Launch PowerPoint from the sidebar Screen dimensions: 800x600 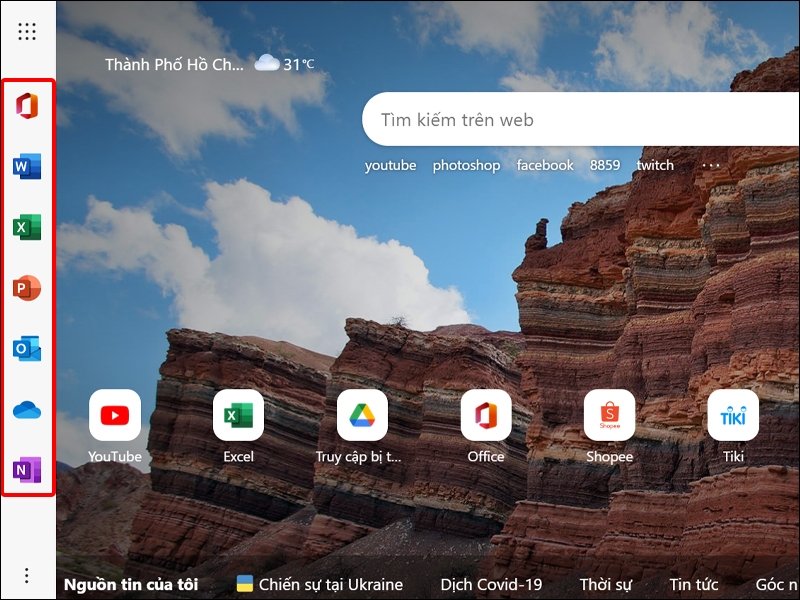[x=27, y=290]
